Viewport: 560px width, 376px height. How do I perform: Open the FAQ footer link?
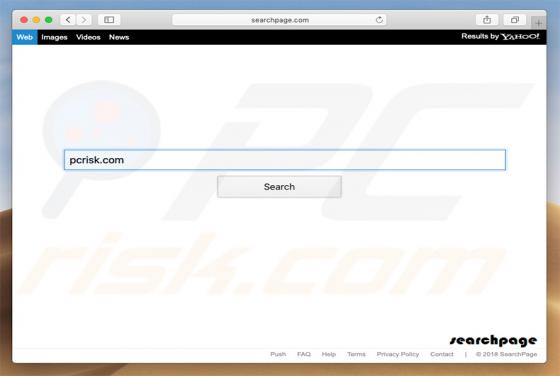pyautogui.click(x=304, y=354)
